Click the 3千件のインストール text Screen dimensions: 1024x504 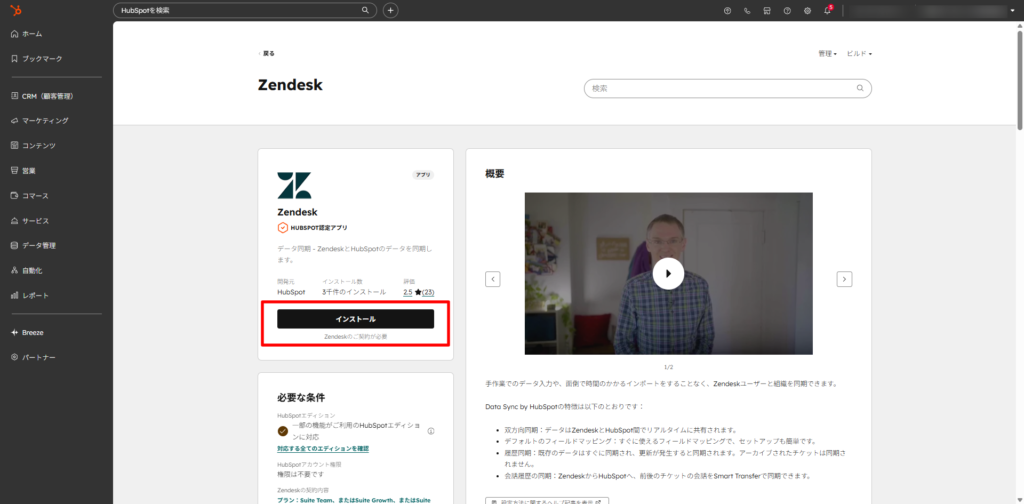coord(353,292)
